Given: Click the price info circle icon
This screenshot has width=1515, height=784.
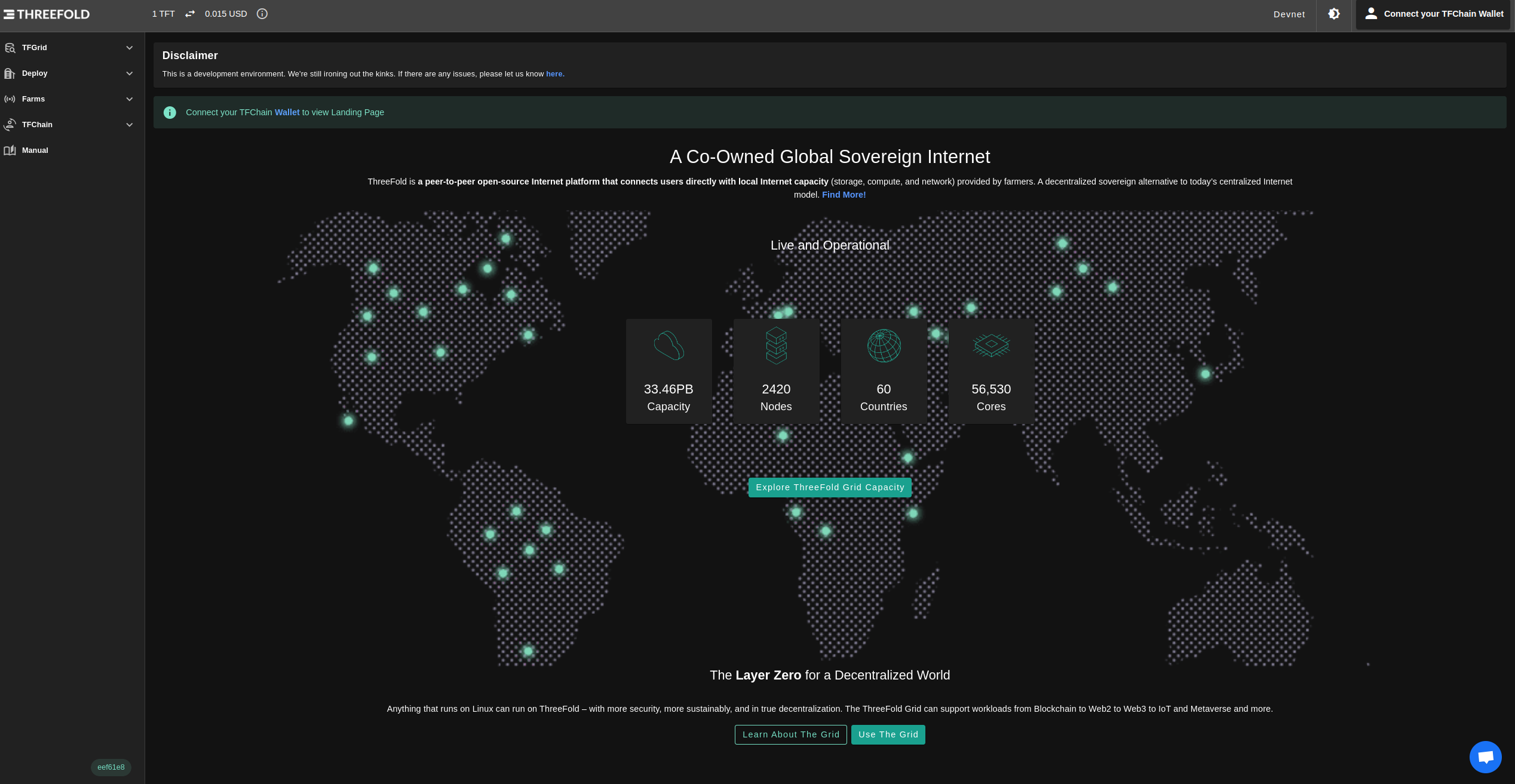Looking at the screenshot, I should click(262, 14).
